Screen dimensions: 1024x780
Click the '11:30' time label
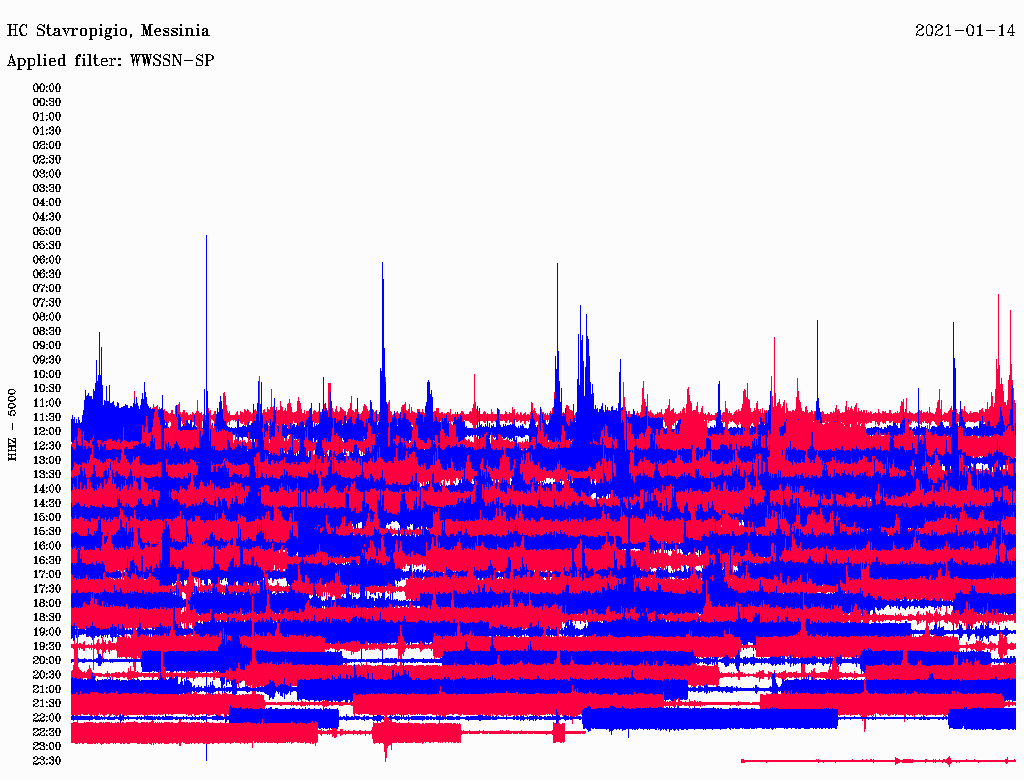tap(47, 417)
